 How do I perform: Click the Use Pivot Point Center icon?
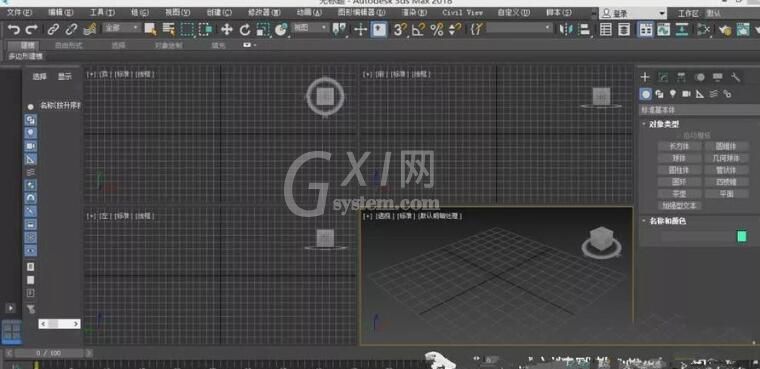(339, 30)
